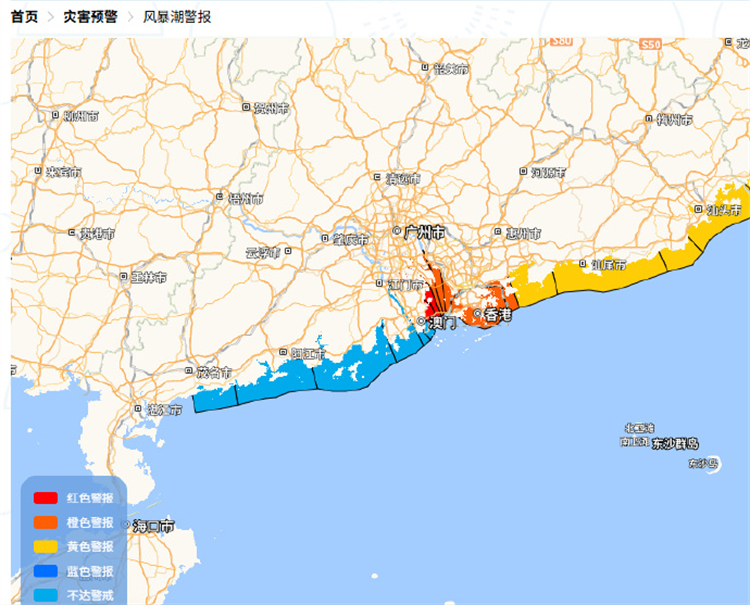This screenshot has height=605, width=750.
Task: Click the 东沙群岛 island label
Action: (675, 444)
